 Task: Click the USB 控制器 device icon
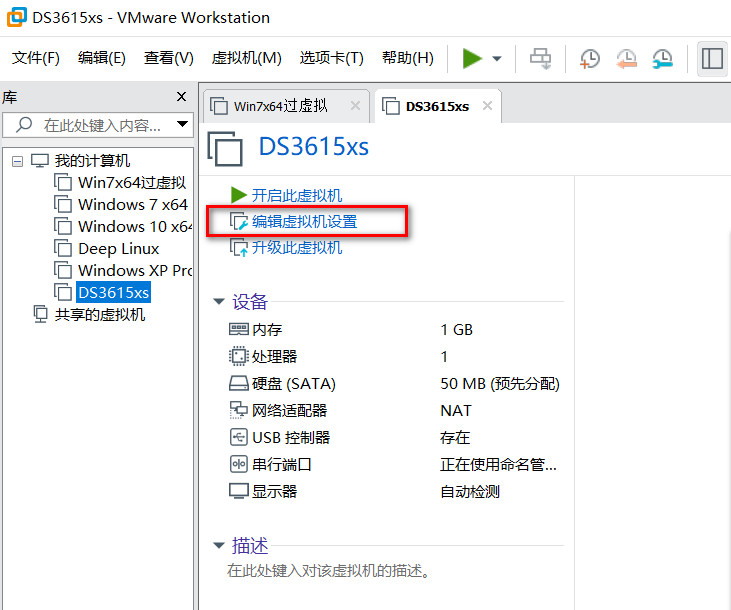239,437
